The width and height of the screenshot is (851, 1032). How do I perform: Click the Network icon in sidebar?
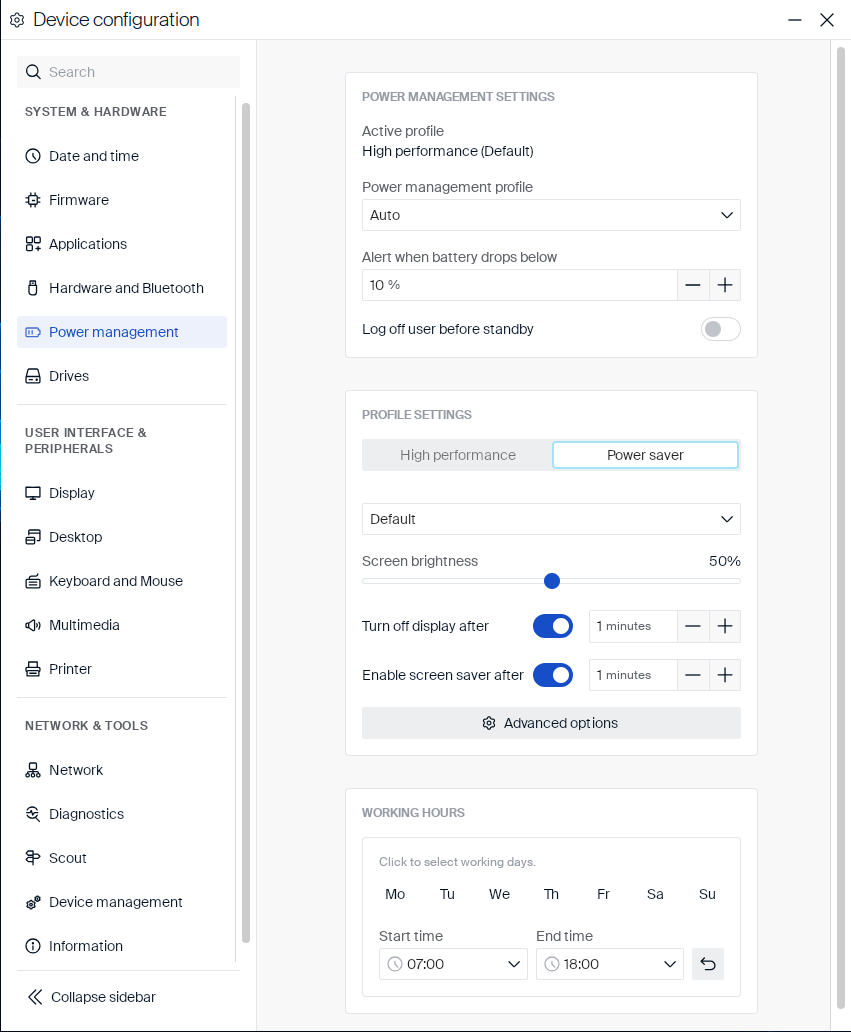pos(33,770)
